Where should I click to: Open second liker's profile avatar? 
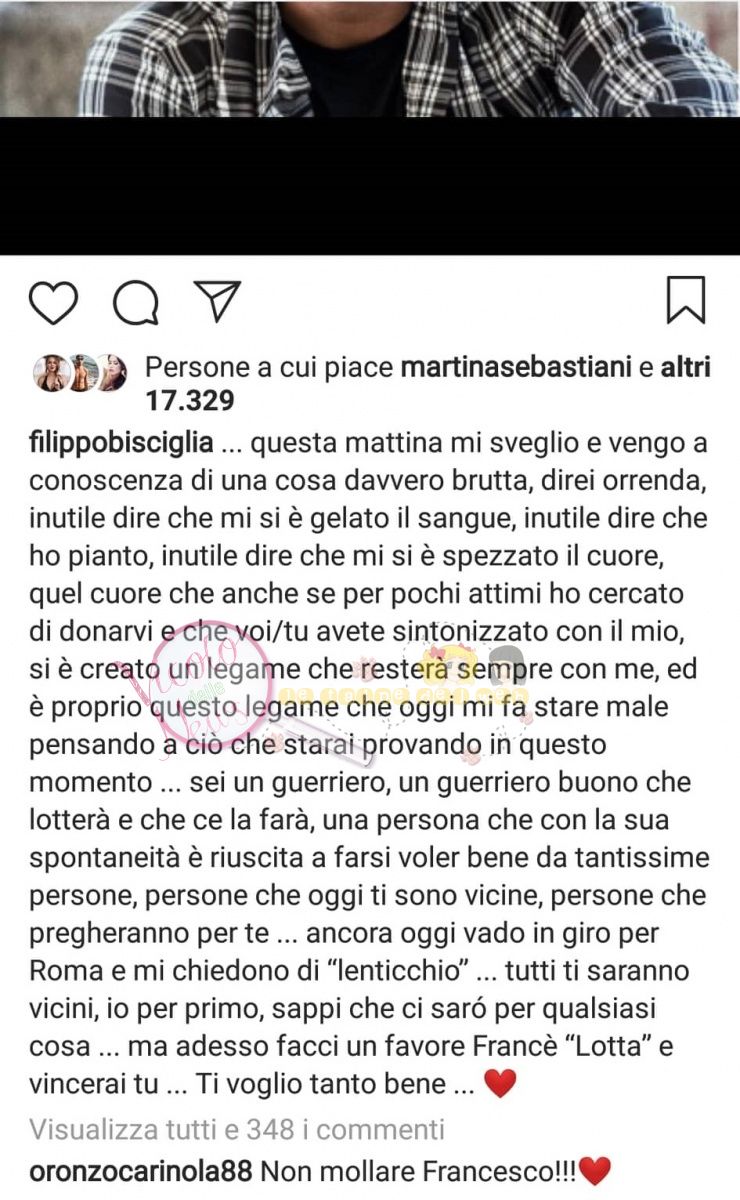[x=81, y=372]
